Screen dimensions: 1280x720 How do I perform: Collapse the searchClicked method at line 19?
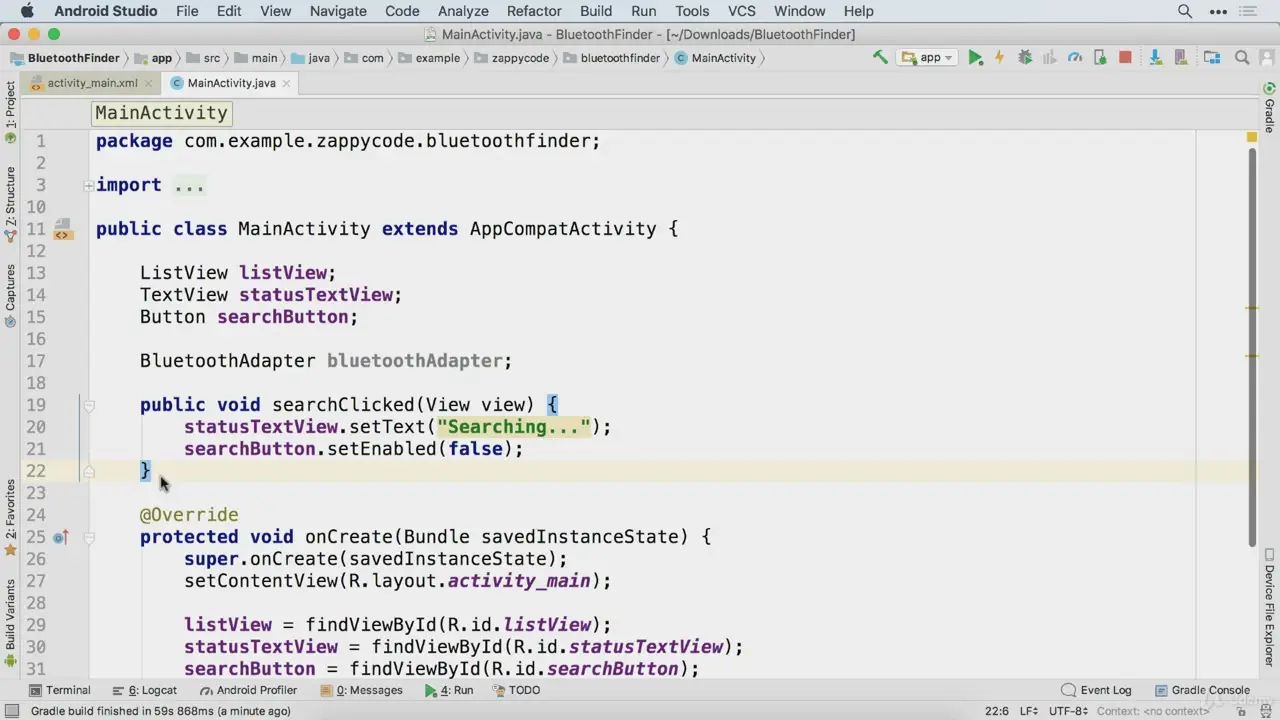point(88,405)
